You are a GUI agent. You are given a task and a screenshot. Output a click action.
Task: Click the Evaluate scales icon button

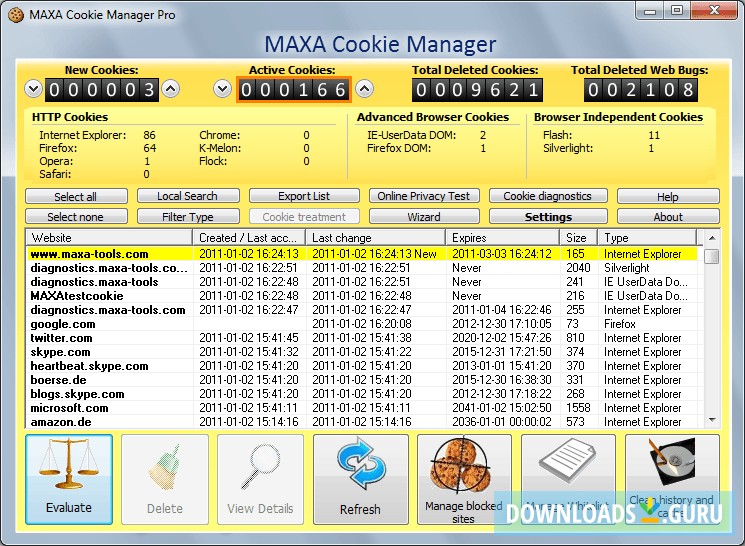tap(69, 479)
